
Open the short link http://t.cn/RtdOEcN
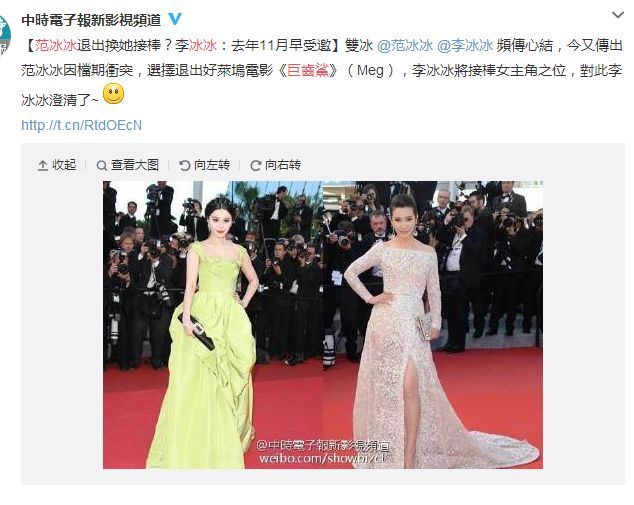(x=82, y=125)
